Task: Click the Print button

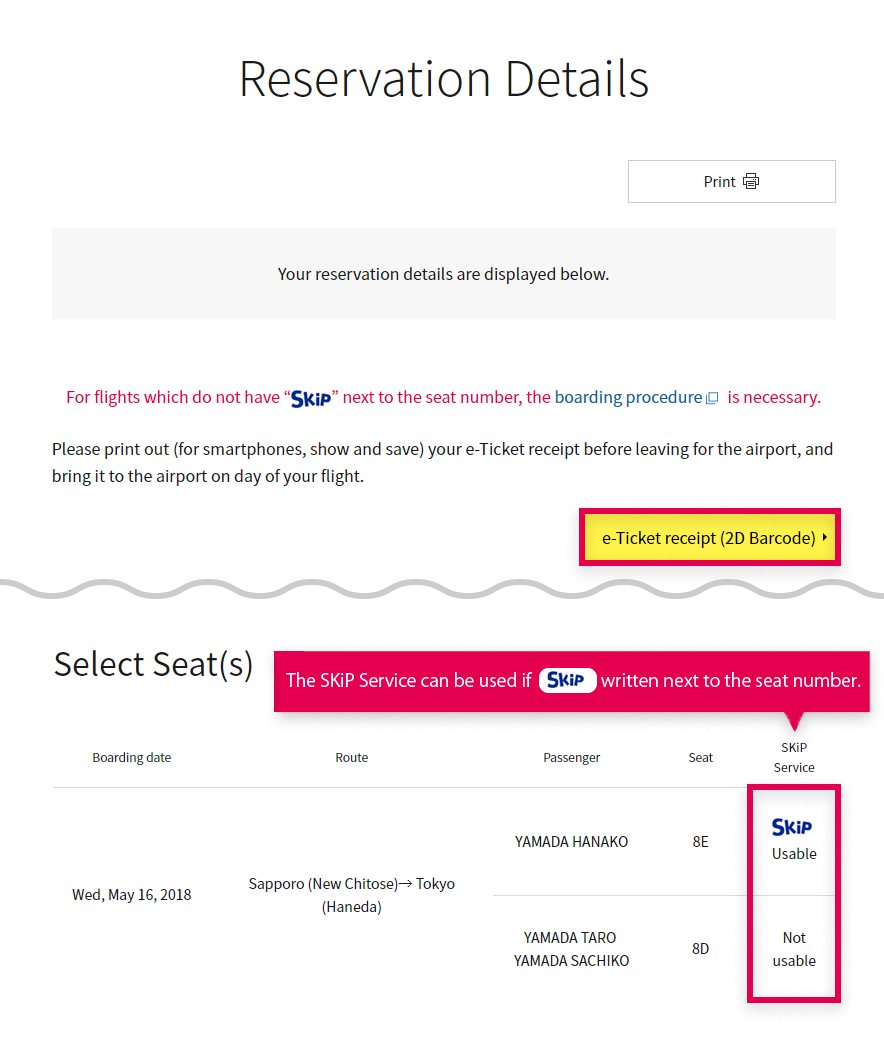Action: coord(731,181)
